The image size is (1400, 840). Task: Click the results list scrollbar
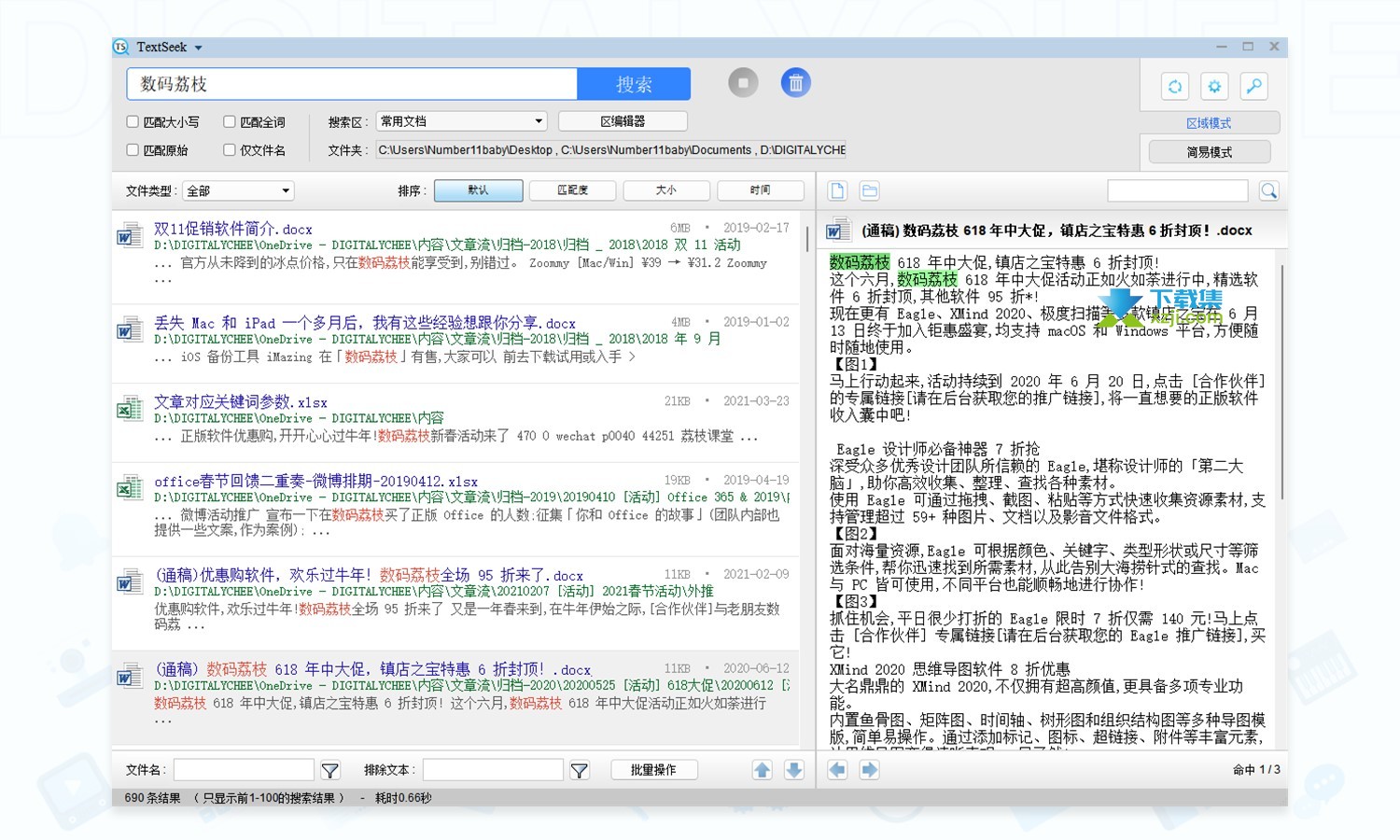(x=807, y=239)
